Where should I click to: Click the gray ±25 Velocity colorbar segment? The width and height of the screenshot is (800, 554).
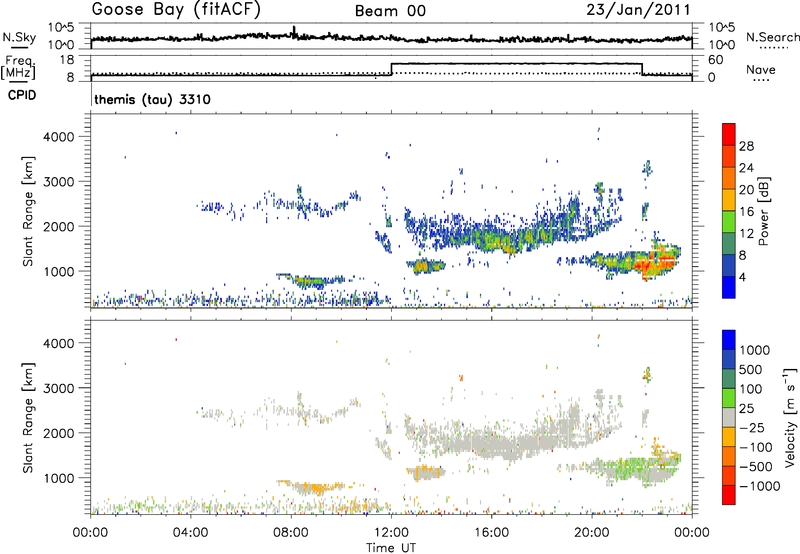(729, 417)
